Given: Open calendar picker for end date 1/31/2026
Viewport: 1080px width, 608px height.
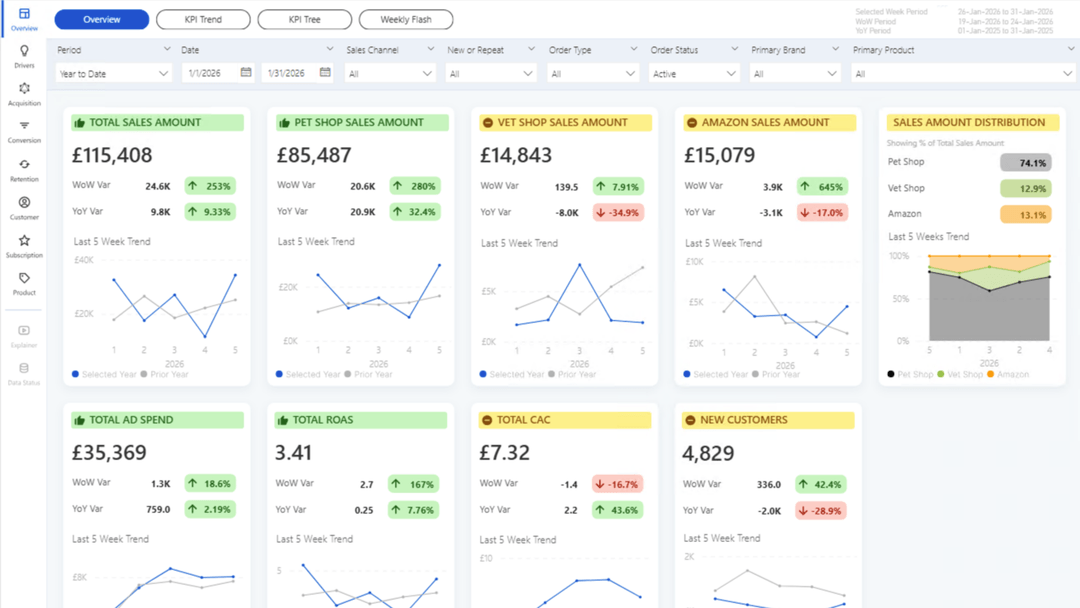Looking at the screenshot, I should [325, 72].
